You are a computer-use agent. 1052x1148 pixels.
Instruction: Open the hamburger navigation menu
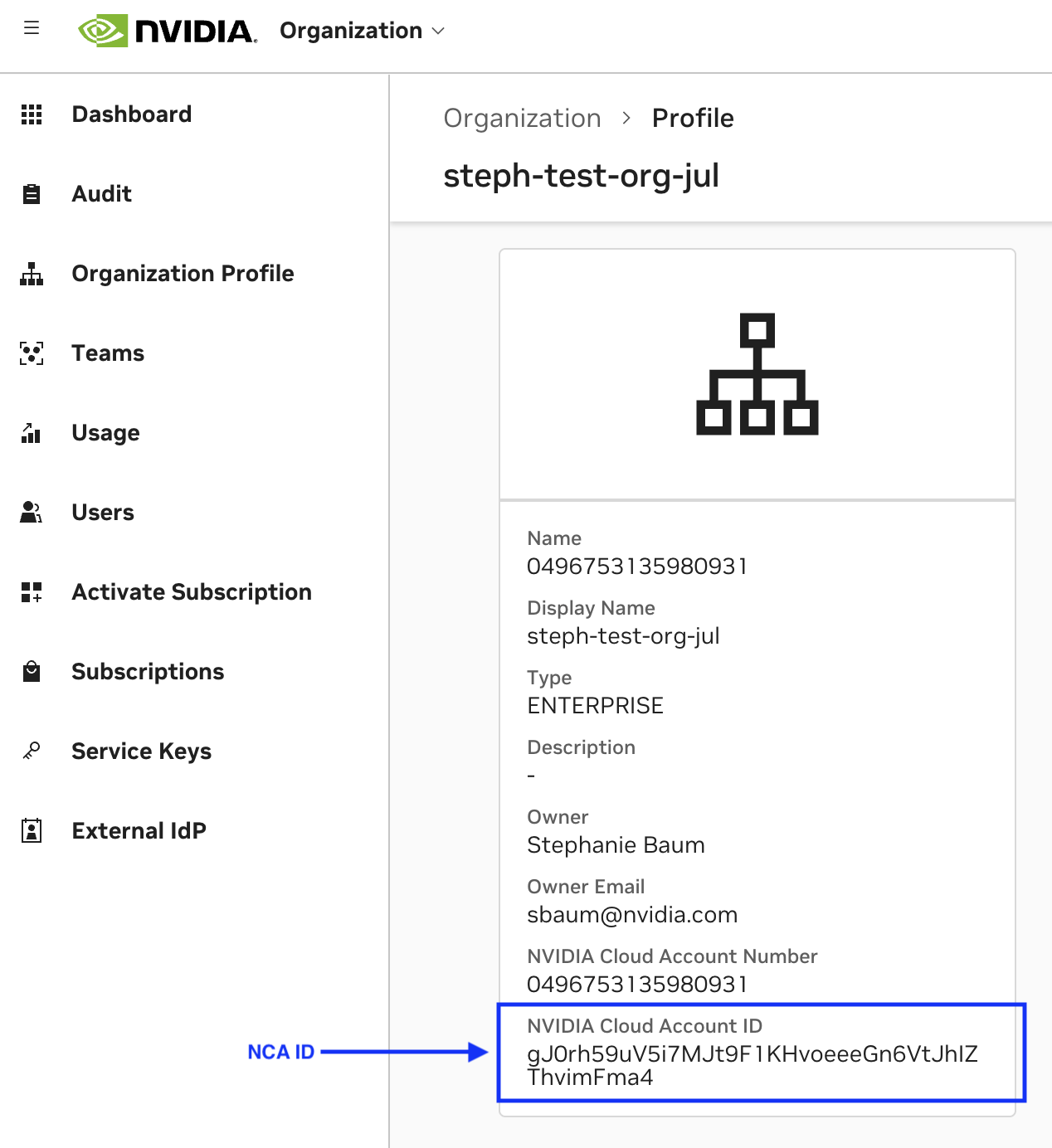(32, 29)
